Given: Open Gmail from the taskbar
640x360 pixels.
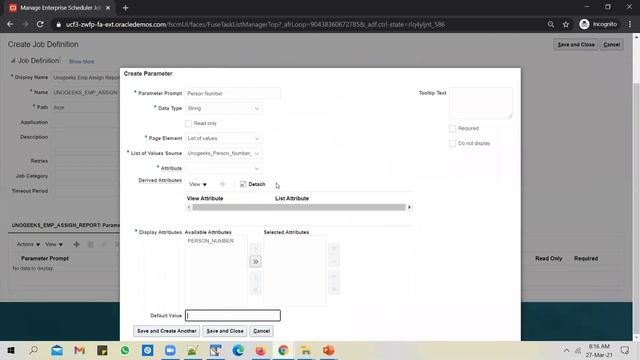Looking at the screenshot, I should pyautogui.click(x=80, y=351).
